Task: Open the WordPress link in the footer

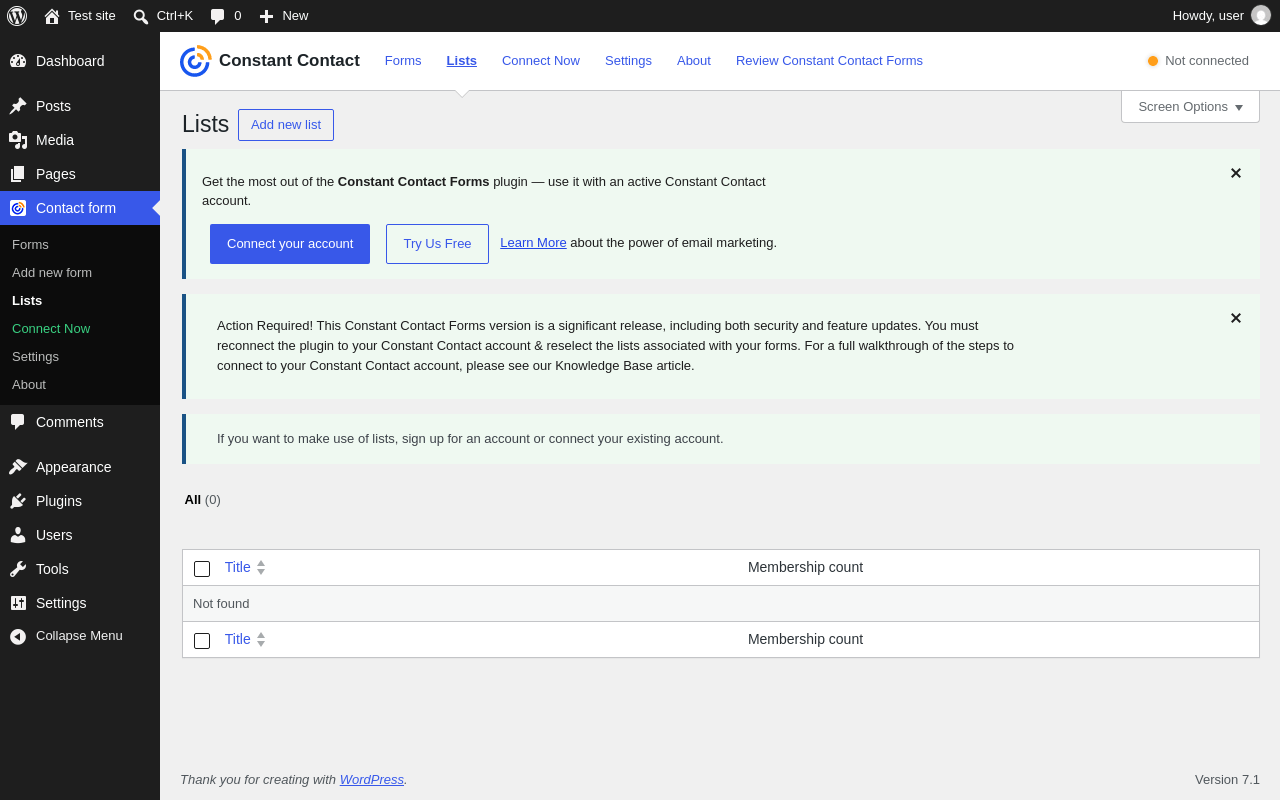Action: [x=371, y=780]
